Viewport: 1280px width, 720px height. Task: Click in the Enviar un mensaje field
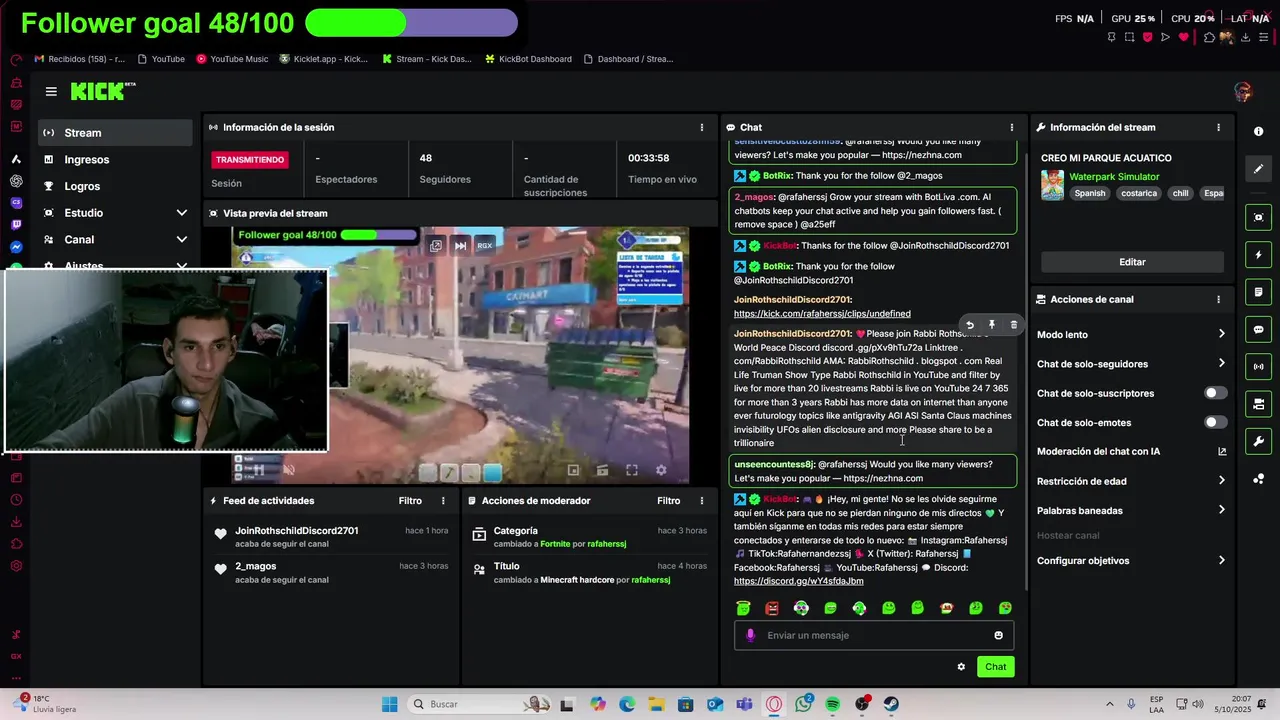tap(874, 635)
